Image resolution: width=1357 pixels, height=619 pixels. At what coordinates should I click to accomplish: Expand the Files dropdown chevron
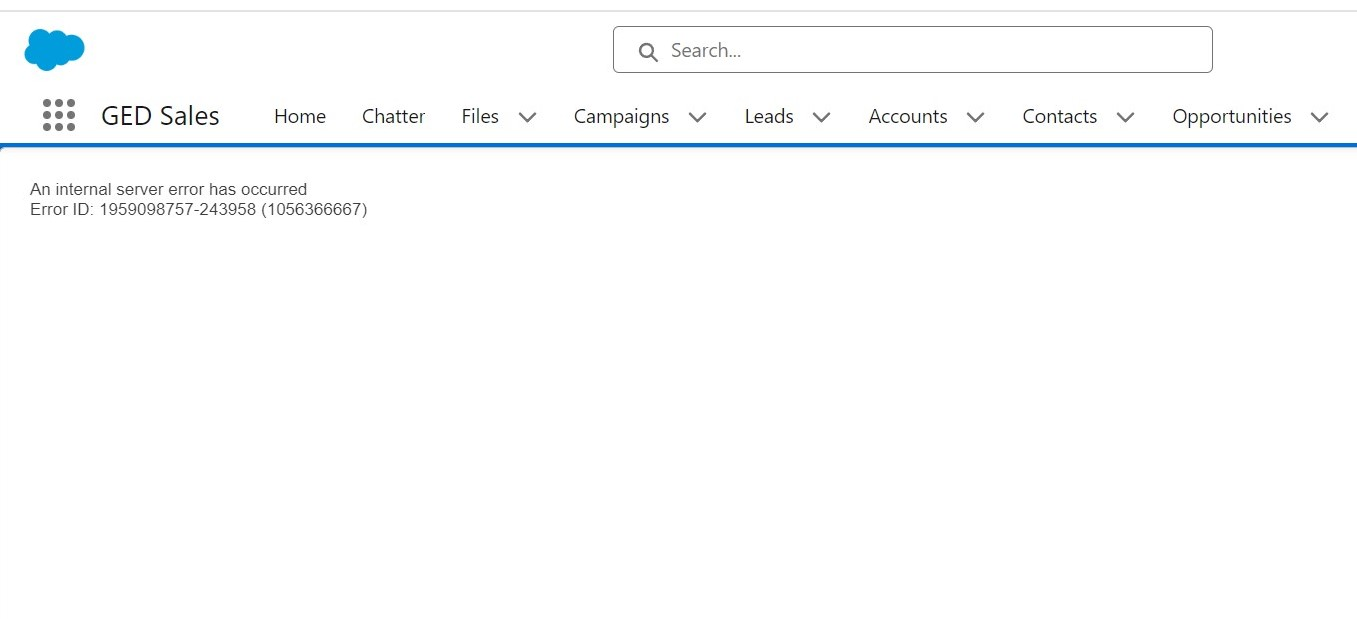tap(528, 117)
